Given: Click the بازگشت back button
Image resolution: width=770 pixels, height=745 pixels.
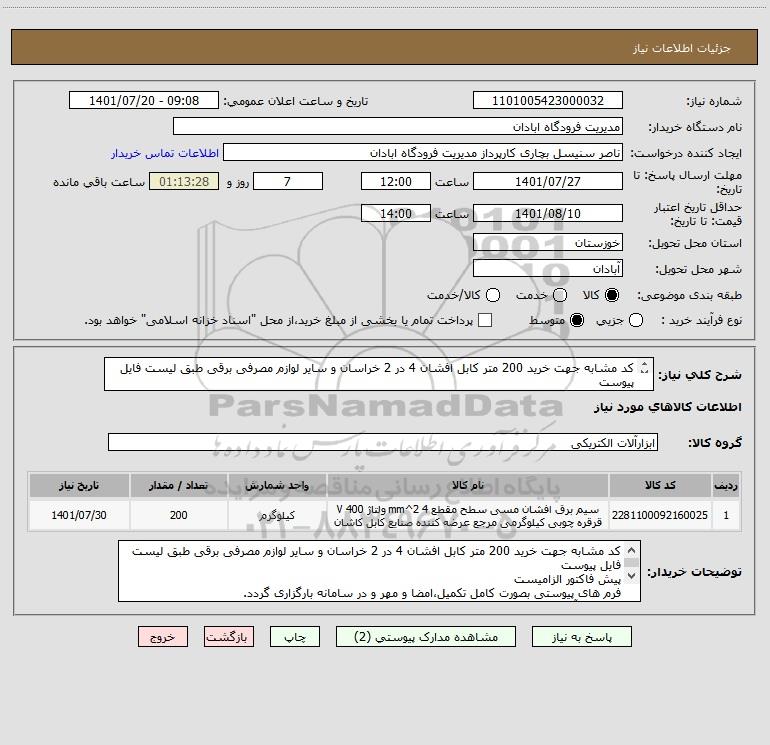Looking at the screenshot, I should 229,637.
